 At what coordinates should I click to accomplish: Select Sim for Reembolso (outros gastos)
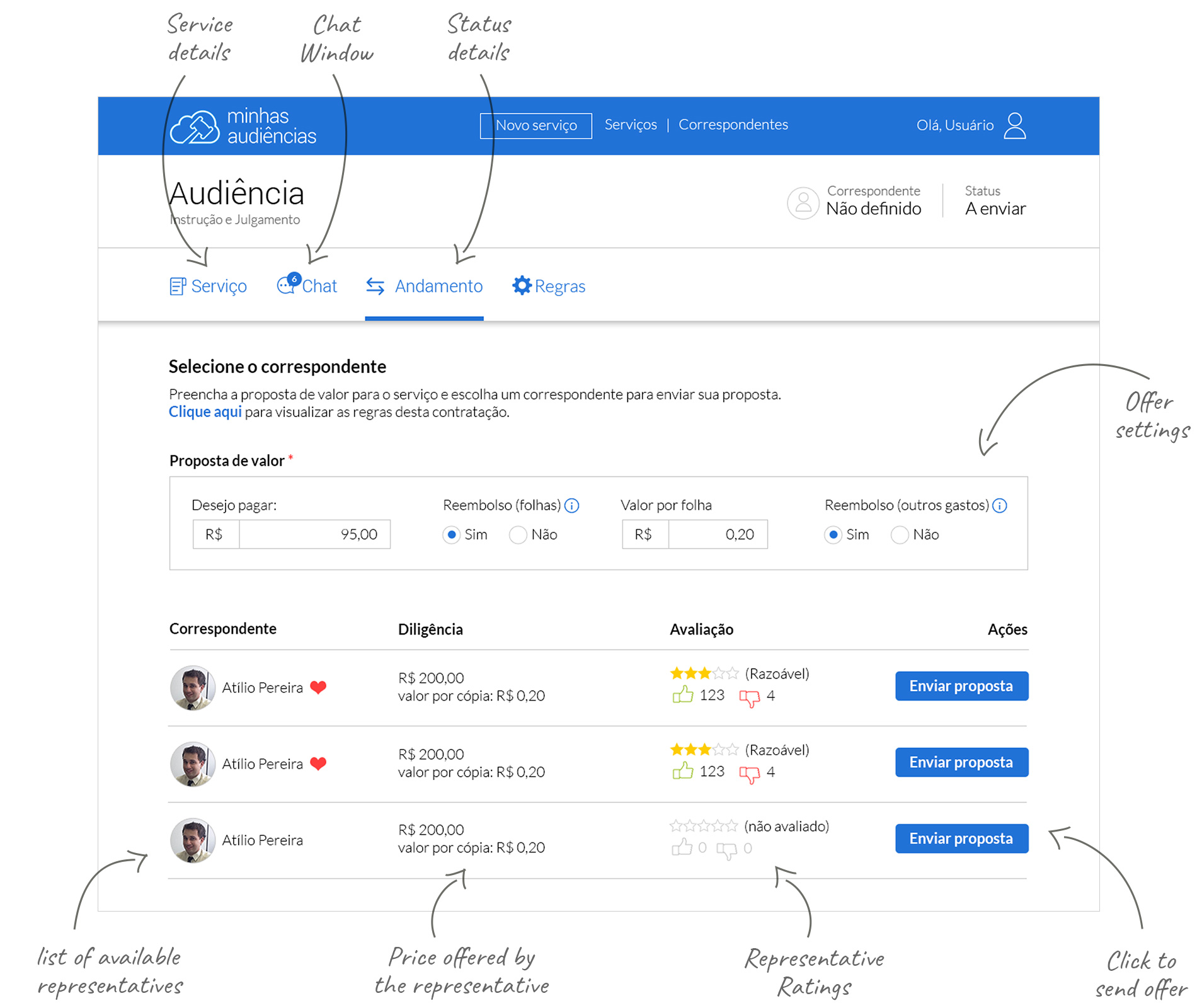point(833,535)
